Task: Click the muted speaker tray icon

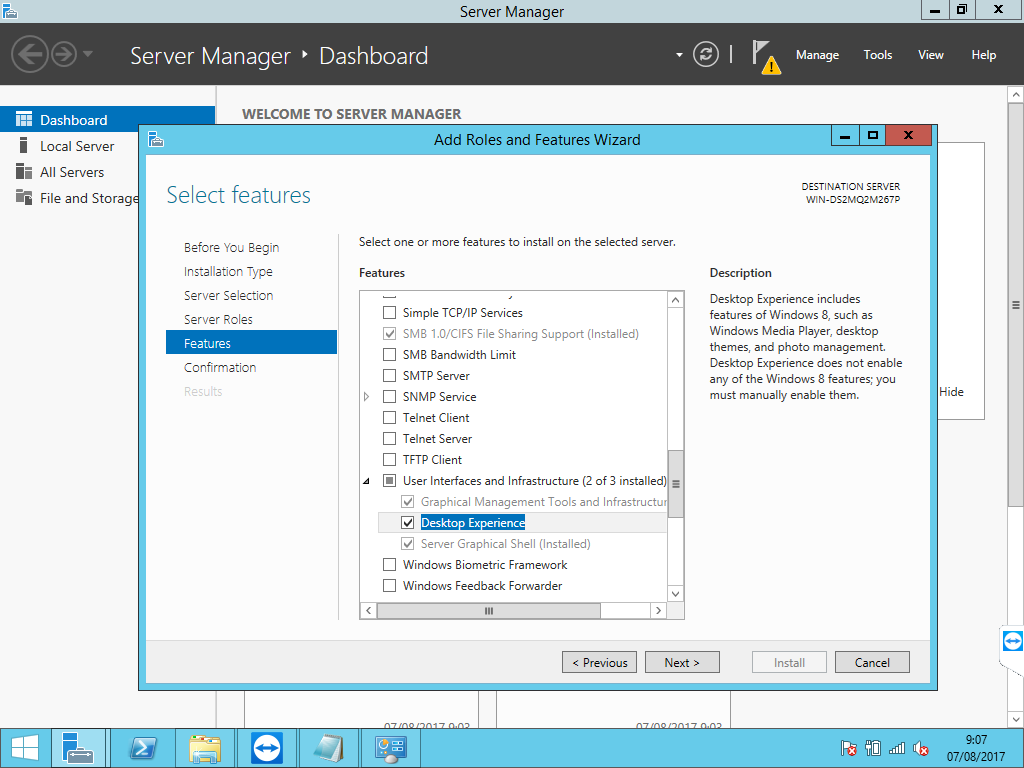Action: pos(921,748)
